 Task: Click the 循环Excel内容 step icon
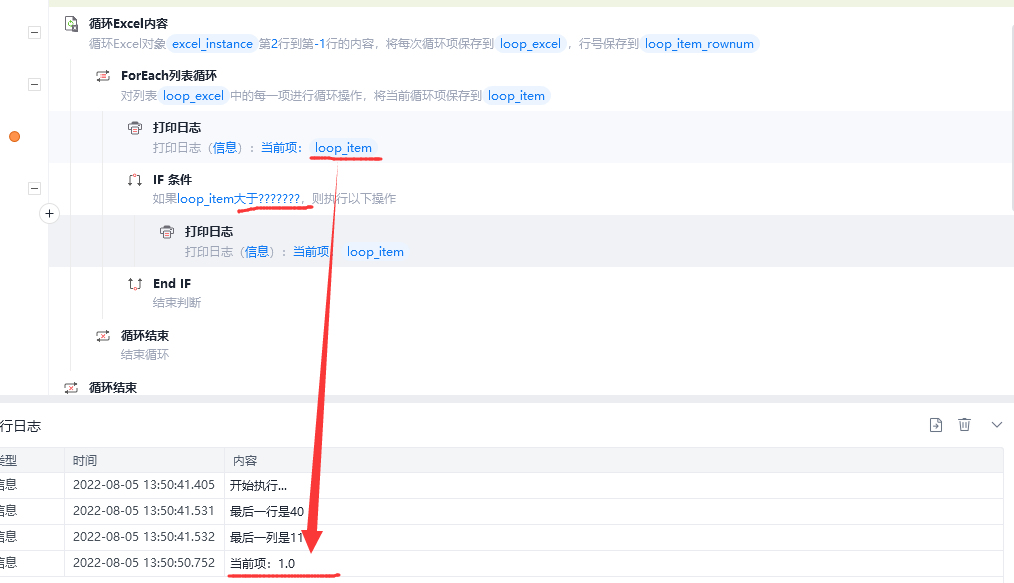pyautogui.click(x=71, y=24)
